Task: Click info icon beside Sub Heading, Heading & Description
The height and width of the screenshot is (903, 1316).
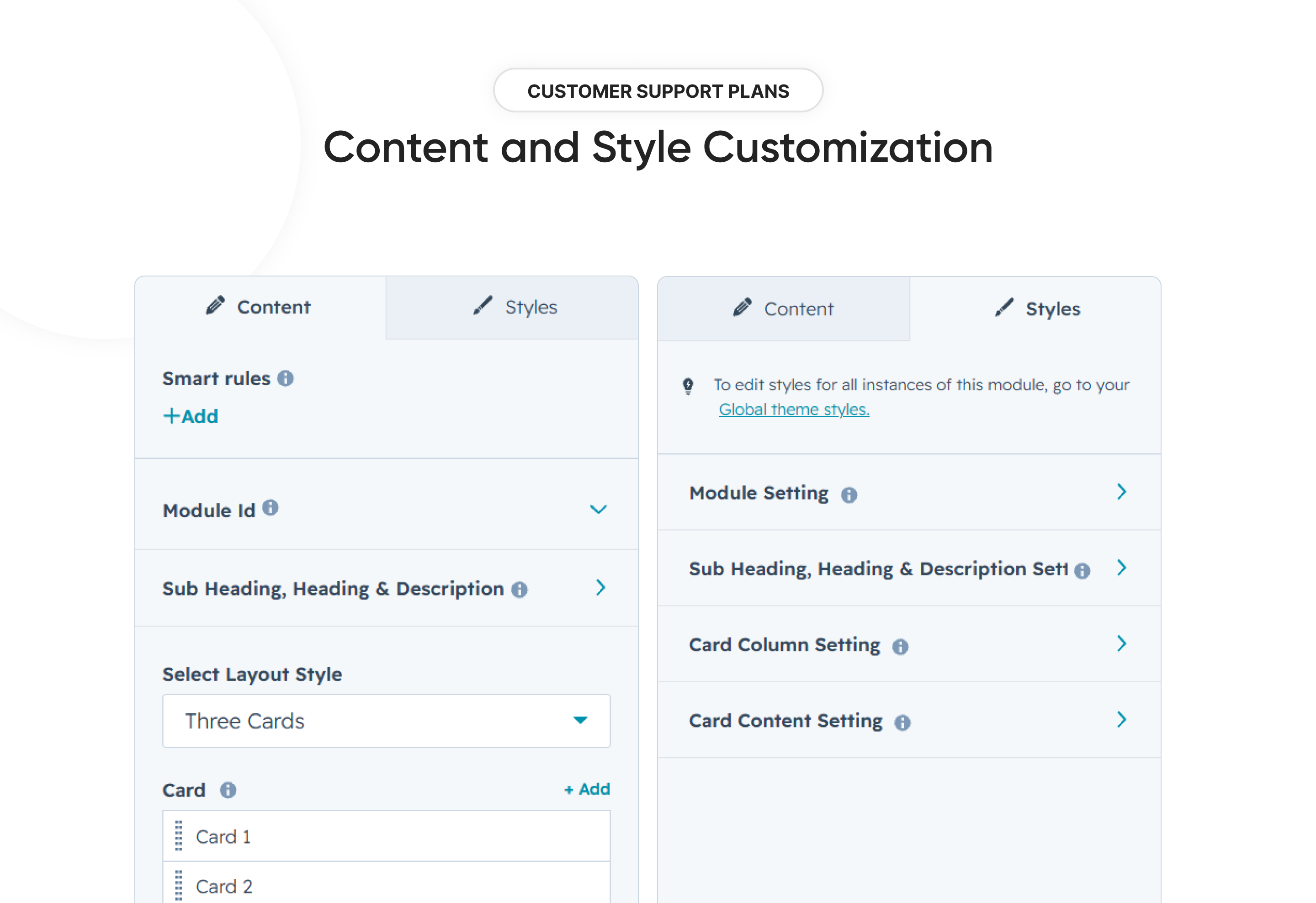Action: click(x=519, y=590)
